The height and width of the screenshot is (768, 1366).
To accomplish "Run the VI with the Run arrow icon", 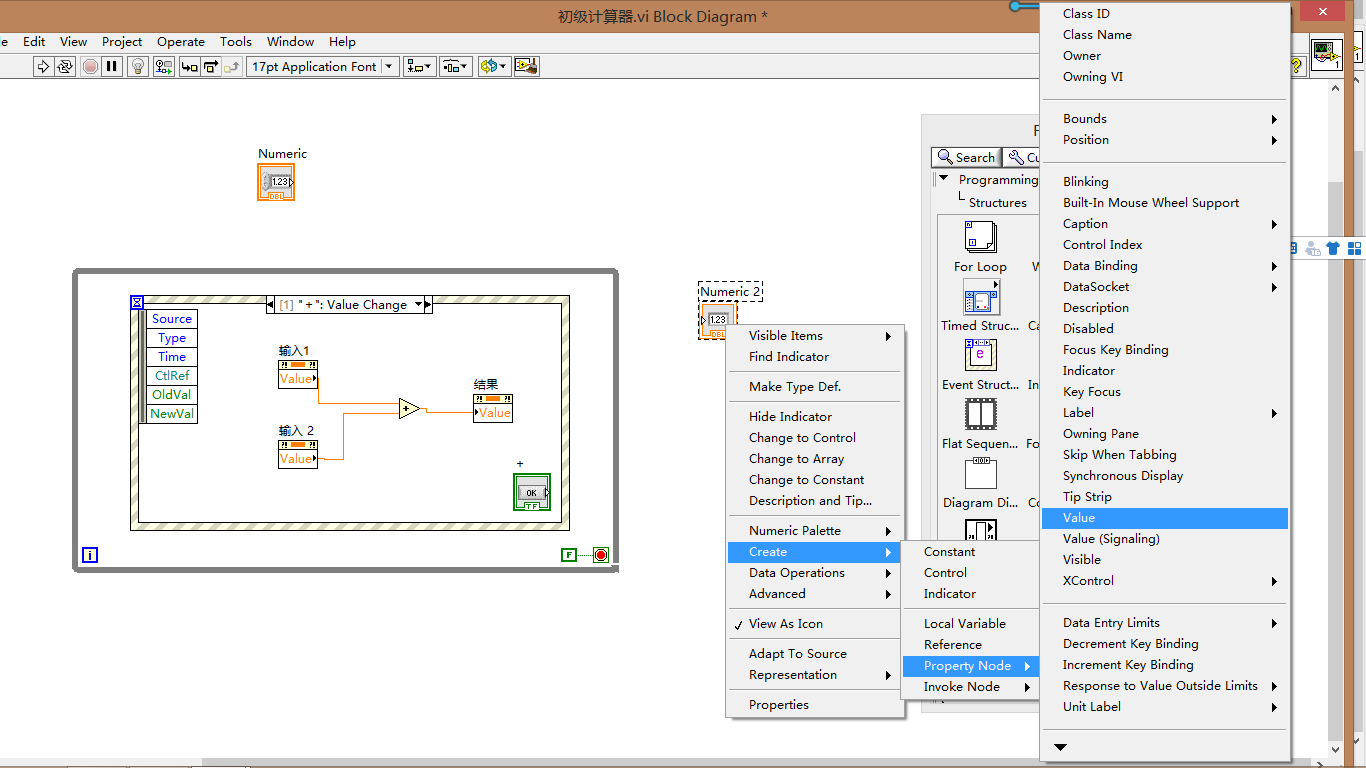I will point(43,66).
